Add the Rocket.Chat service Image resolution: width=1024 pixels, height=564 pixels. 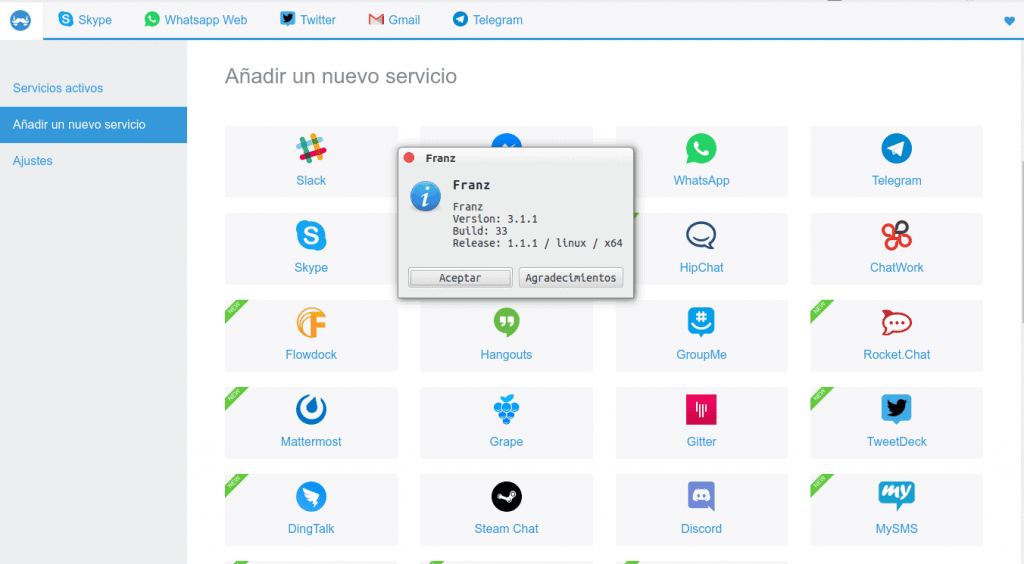(x=896, y=323)
